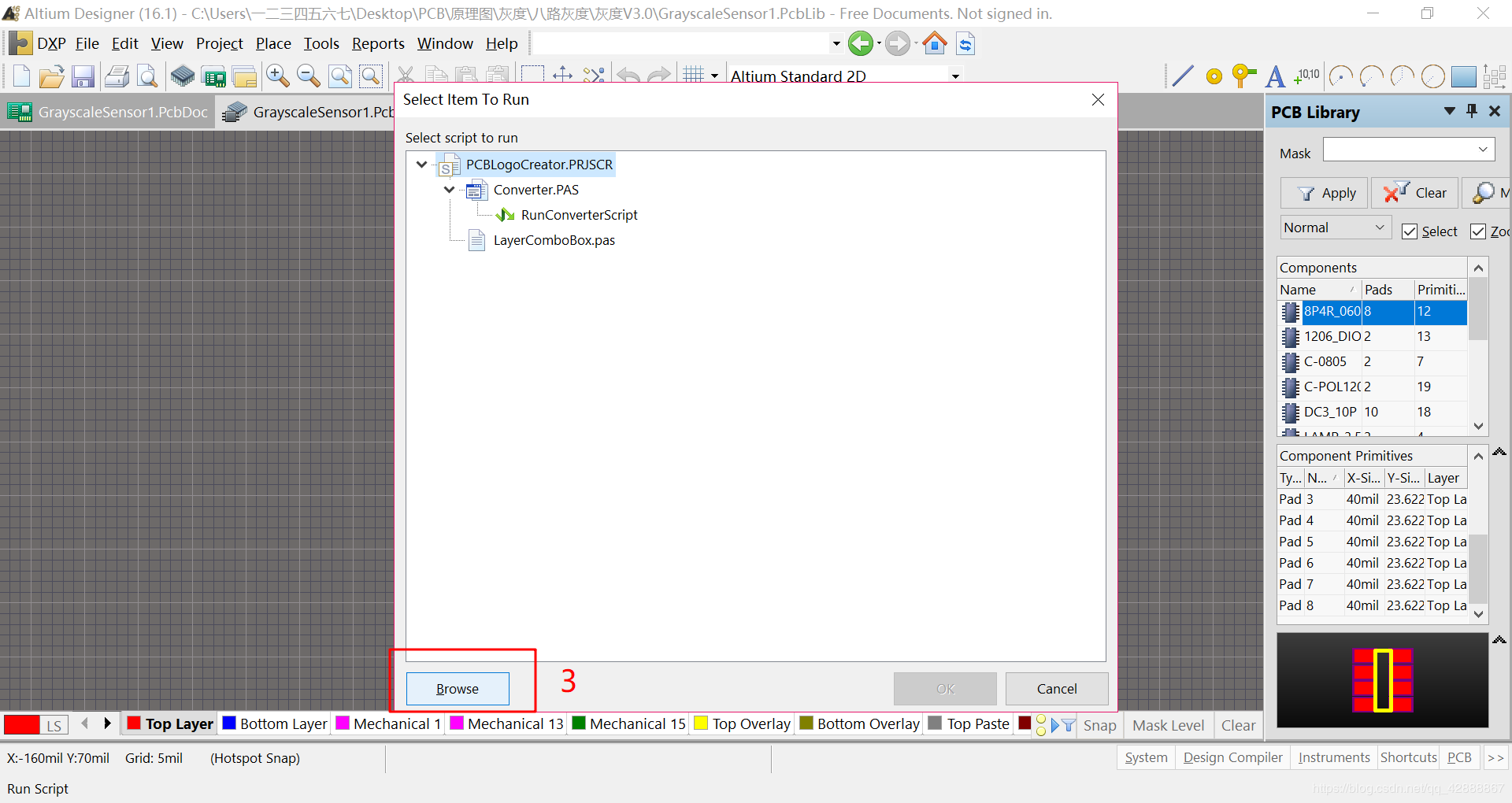Select the Place Arc by Center tool
This screenshot has height=803, width=1512.
pos(1340,76)
